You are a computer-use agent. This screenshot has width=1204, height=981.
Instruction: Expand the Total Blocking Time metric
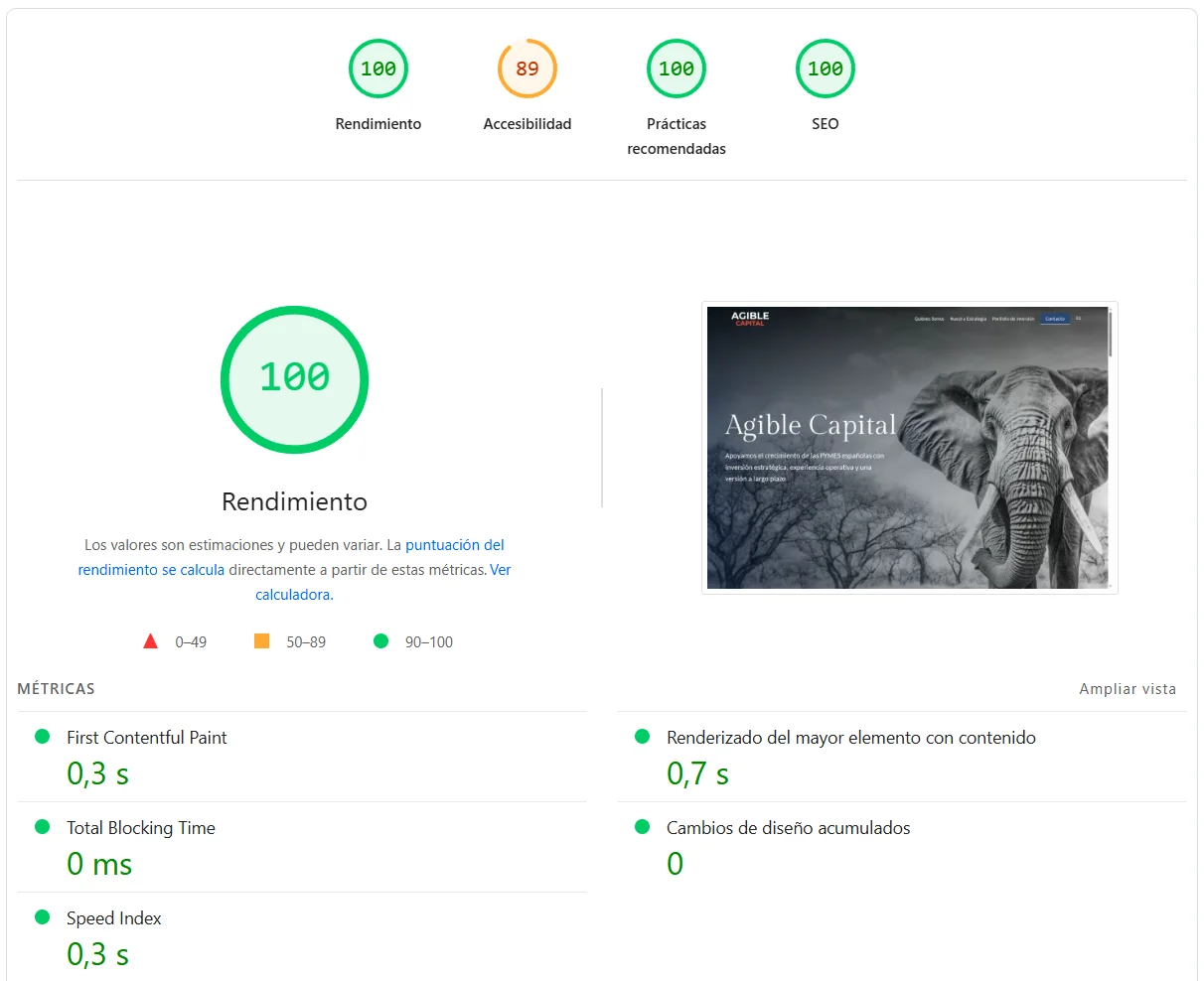click(x=140, y=828)
